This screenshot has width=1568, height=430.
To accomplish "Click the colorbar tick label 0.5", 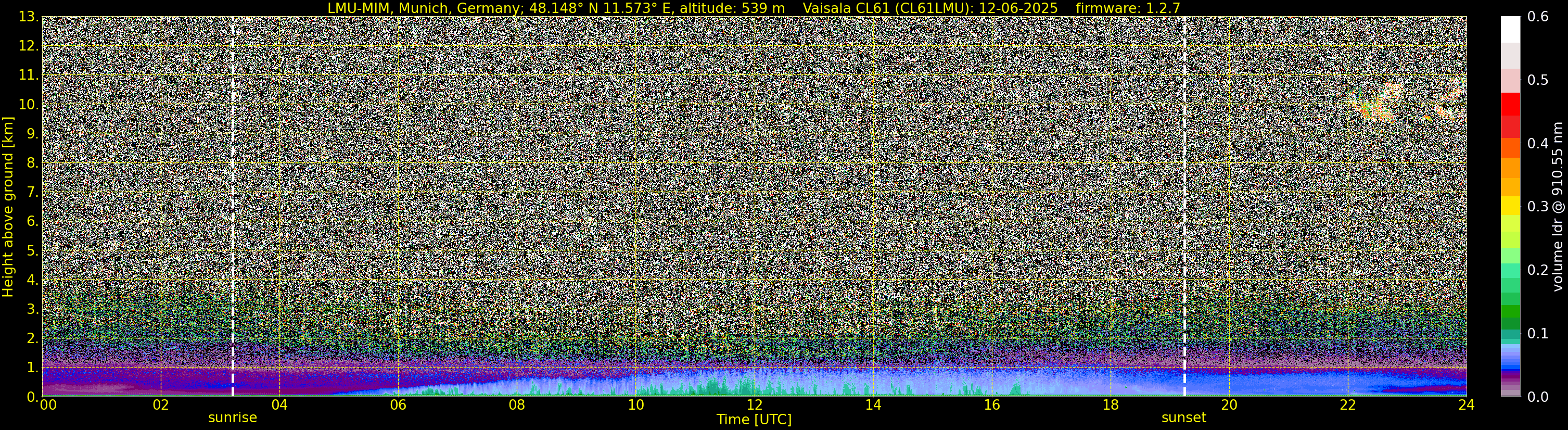I will [x=1538, y=80].
